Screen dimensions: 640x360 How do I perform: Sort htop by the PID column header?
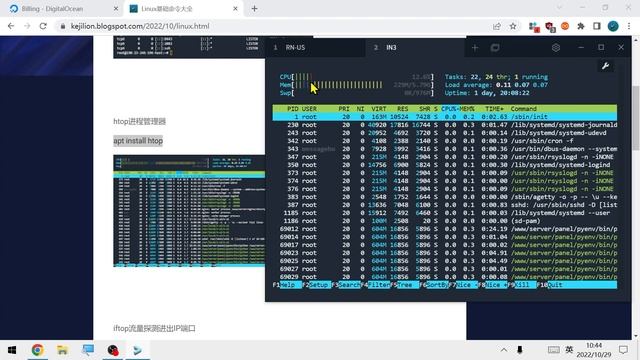[x=292, y=109]
